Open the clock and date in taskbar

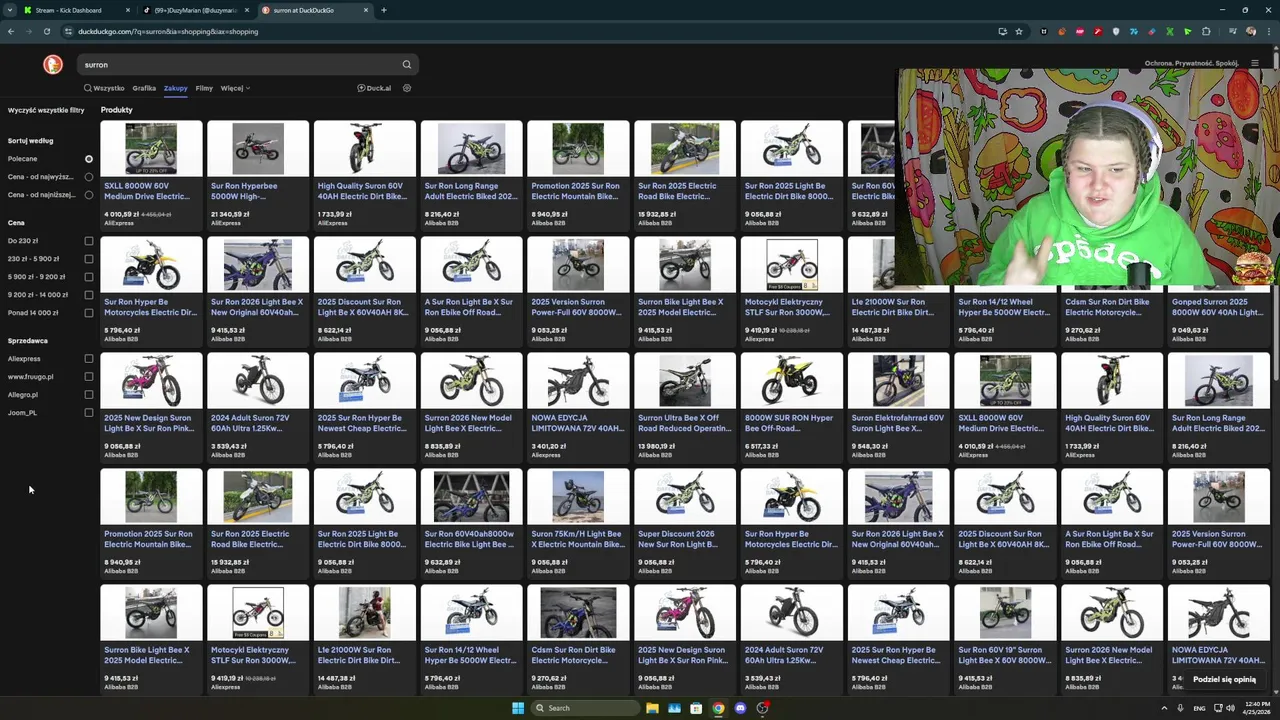pyautogui.click(x=1257, y=708)
